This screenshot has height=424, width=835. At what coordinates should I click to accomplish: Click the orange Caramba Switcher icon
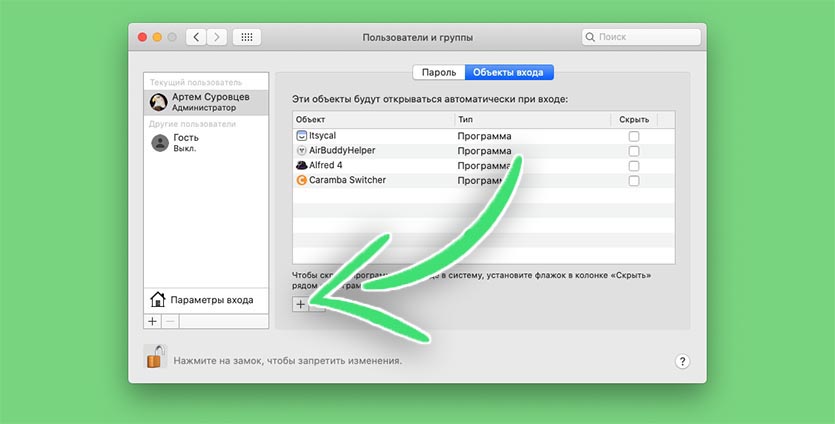pyautogui.click(x=301, y=180)
